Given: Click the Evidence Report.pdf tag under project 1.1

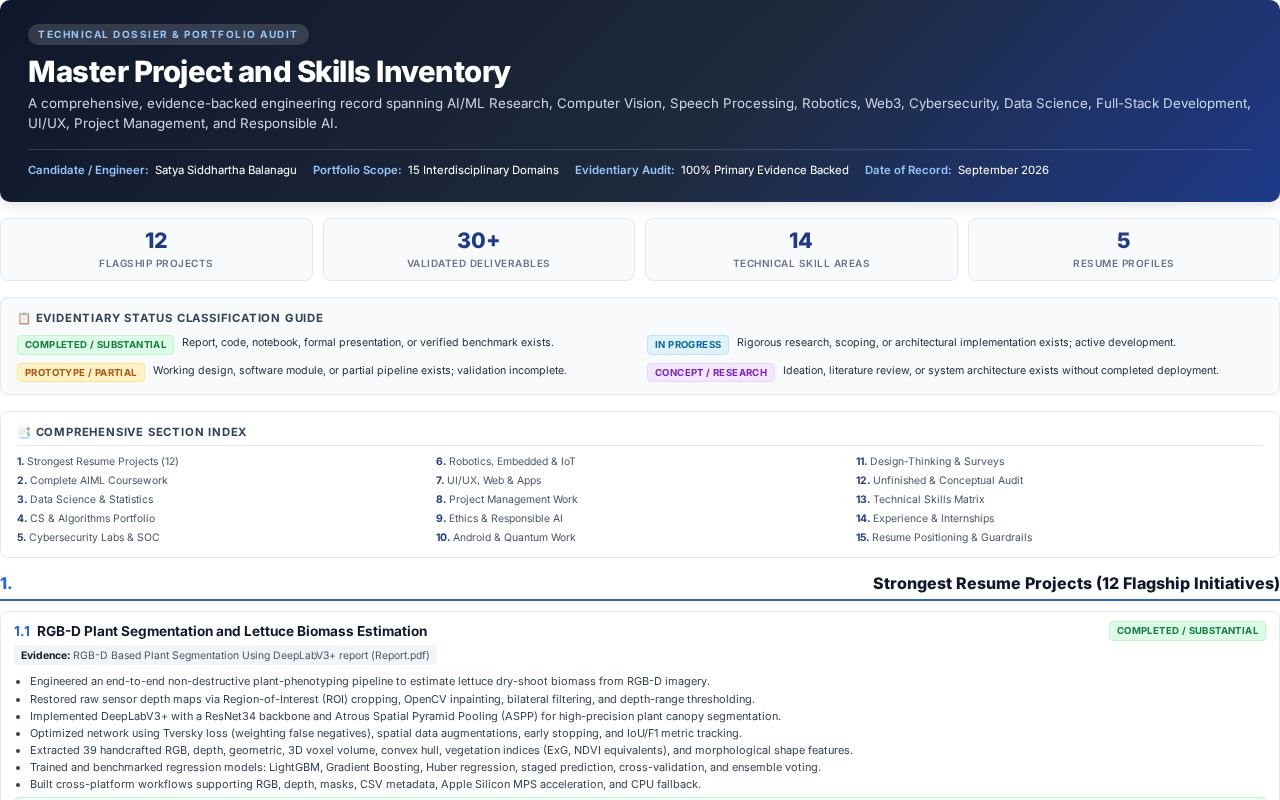Looking at the screenshot, I should (x=225, y=656).
